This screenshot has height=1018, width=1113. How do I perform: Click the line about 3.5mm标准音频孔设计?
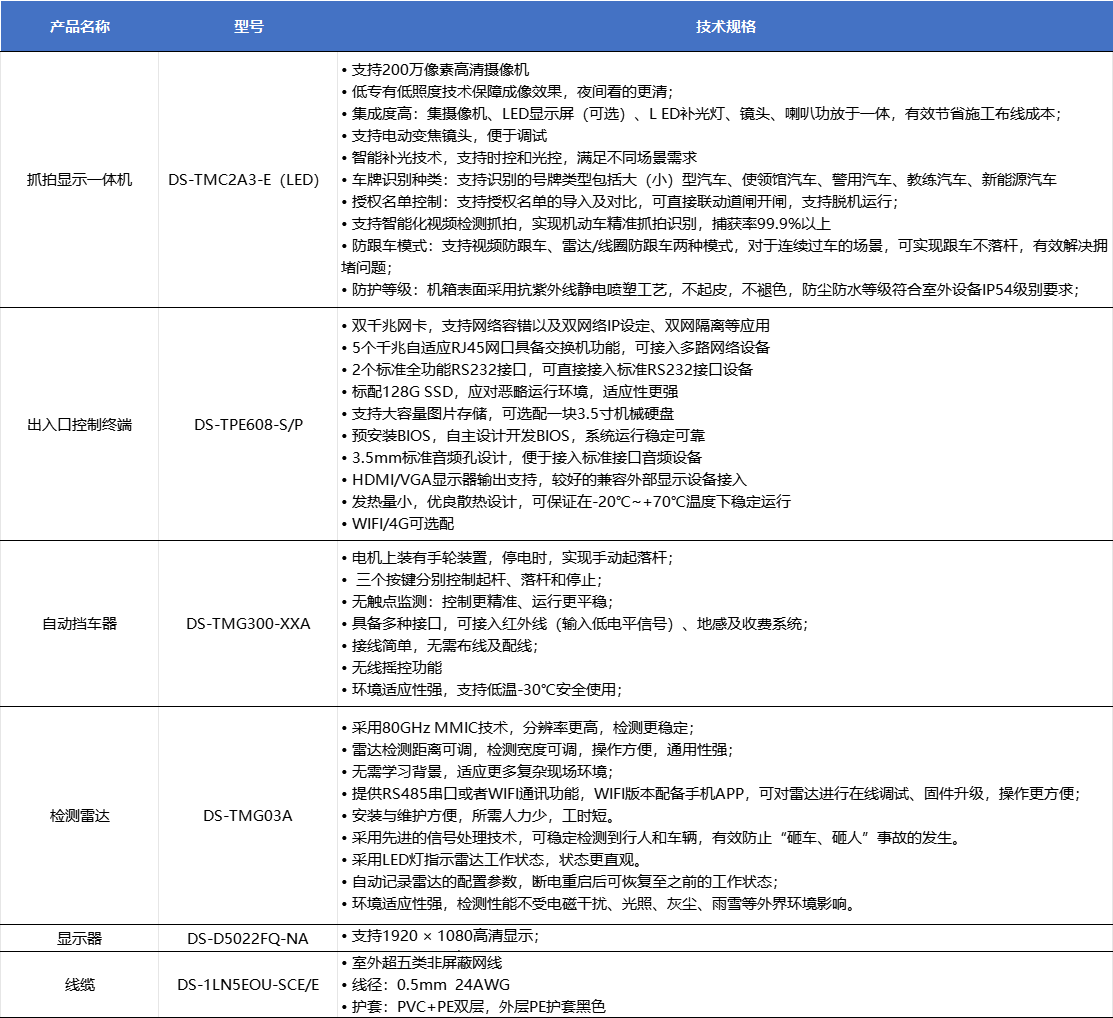[522, 458]
